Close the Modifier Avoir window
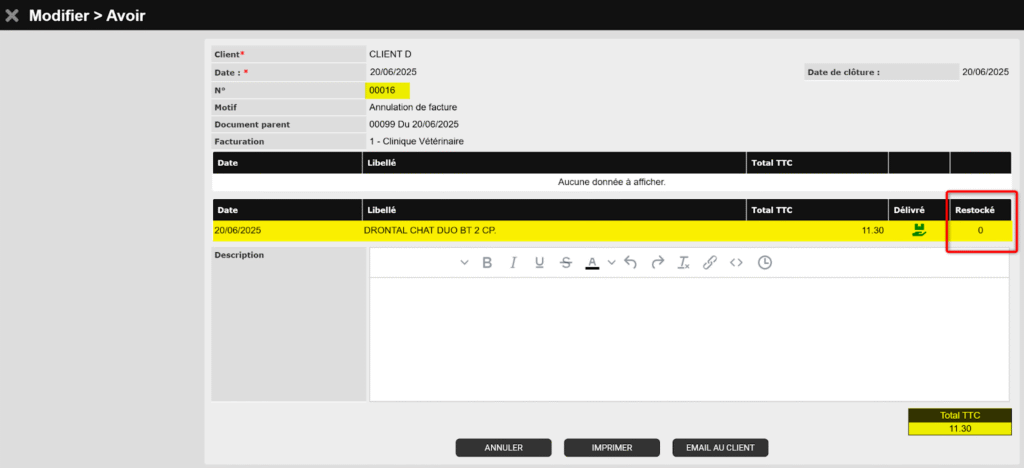The image size is (1024, 468). pyautogui.click(x=12, y=15)
